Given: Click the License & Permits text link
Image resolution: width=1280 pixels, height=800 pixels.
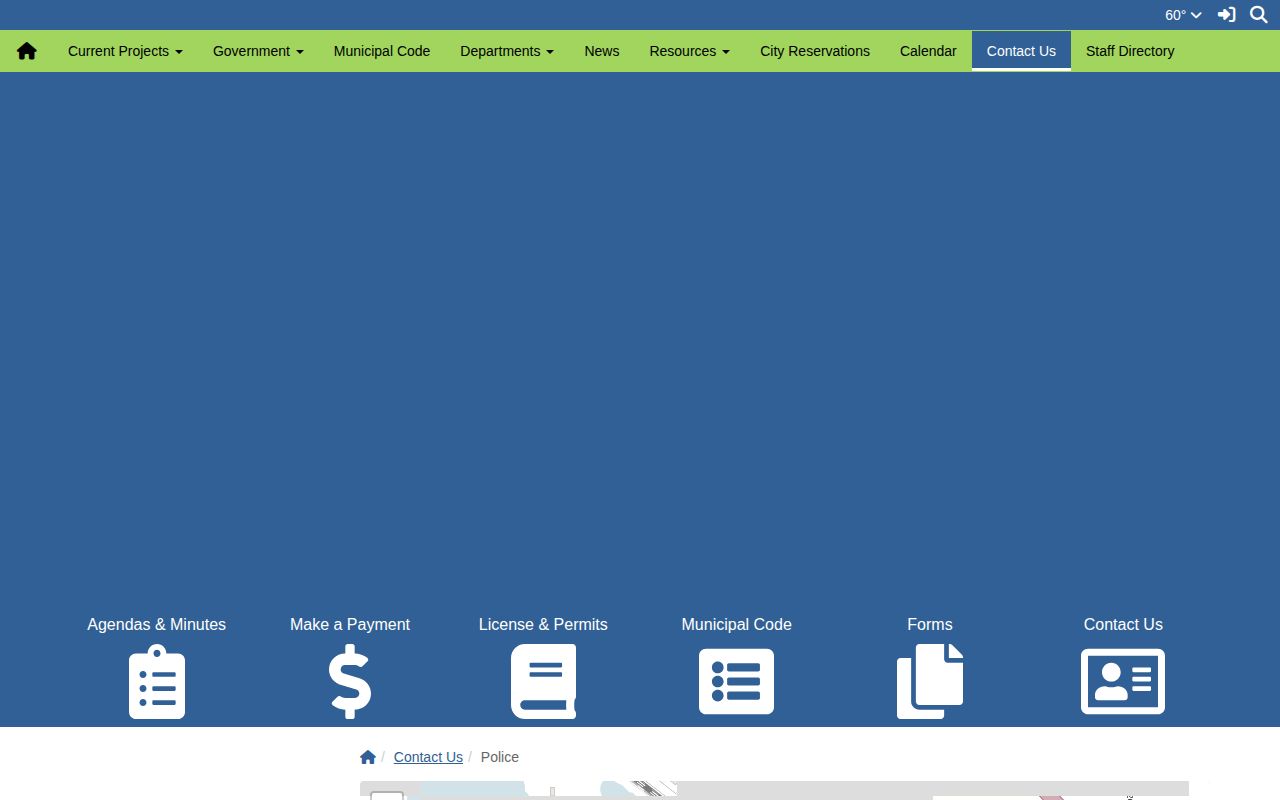Looking at the screenshot, I should 543,624.
